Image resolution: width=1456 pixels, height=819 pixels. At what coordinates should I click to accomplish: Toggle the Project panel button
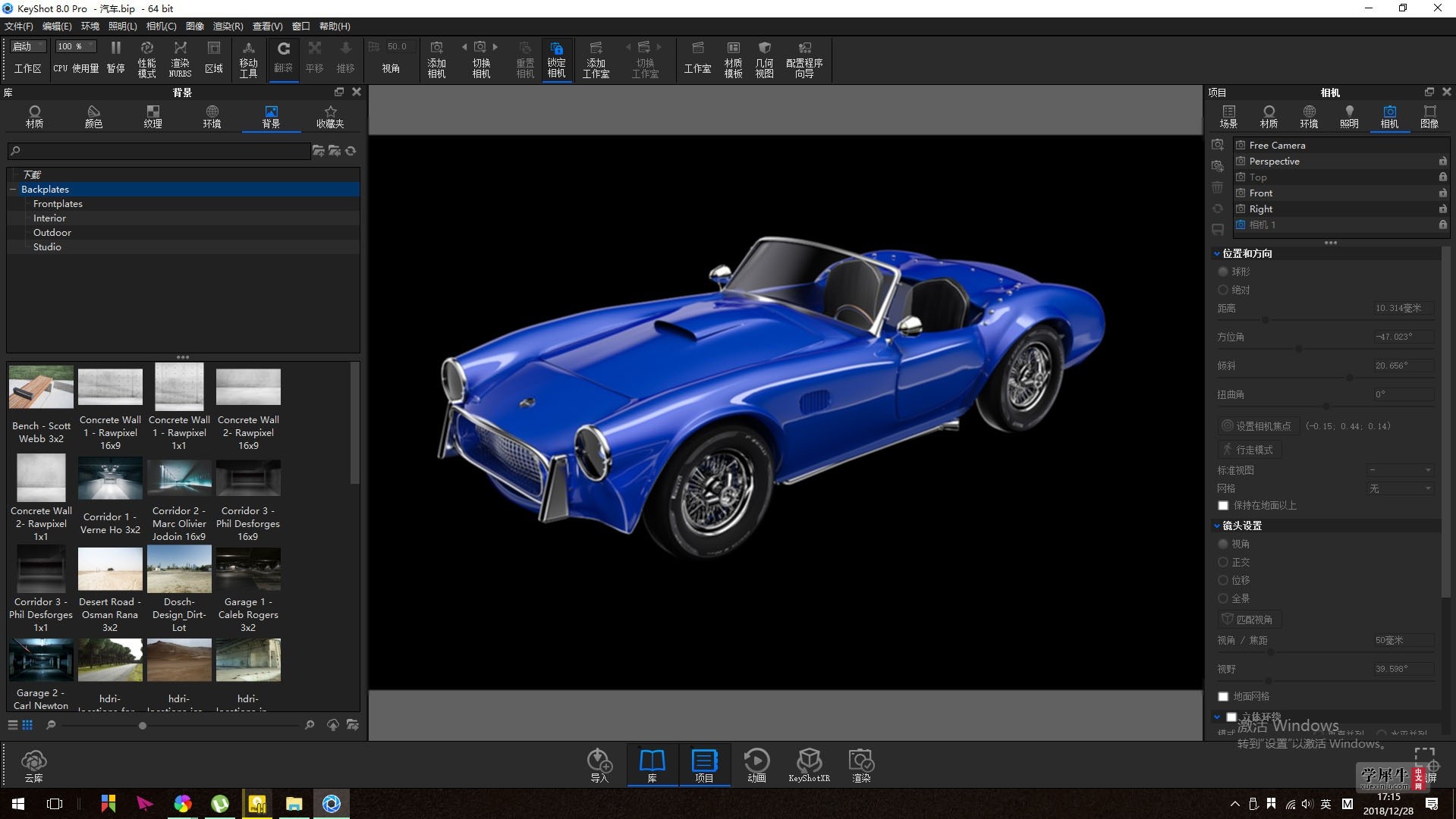704,765
